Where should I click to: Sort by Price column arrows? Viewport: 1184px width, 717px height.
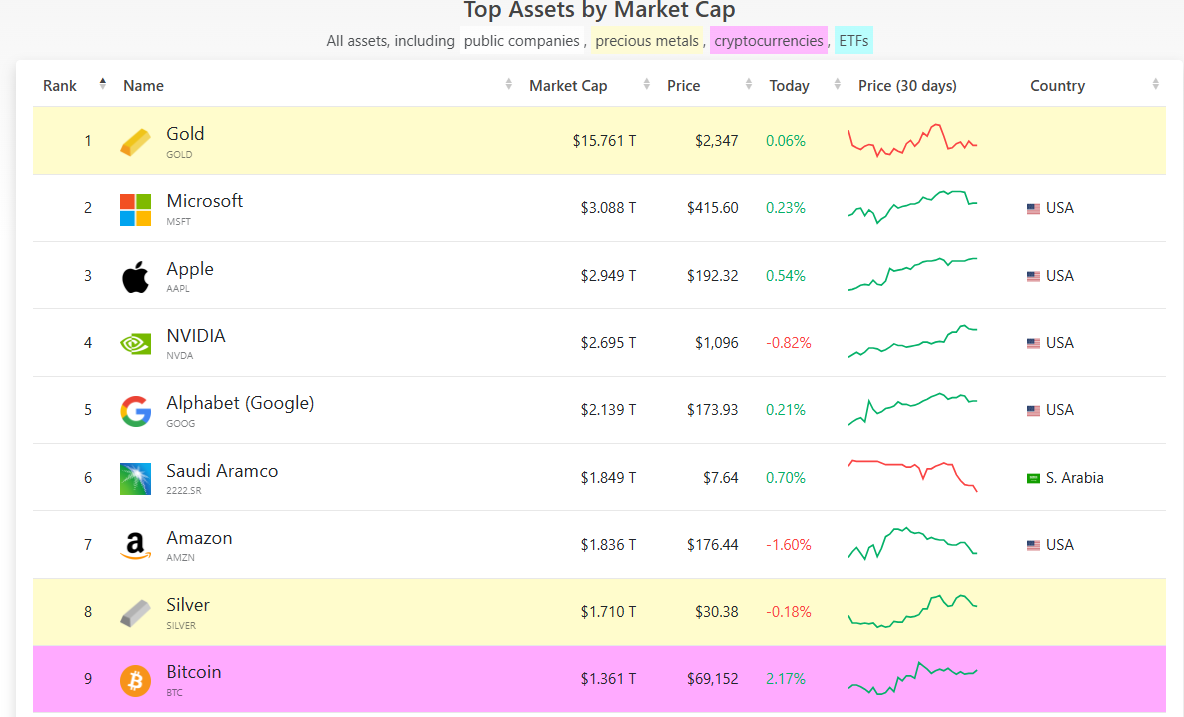[748, 84]
